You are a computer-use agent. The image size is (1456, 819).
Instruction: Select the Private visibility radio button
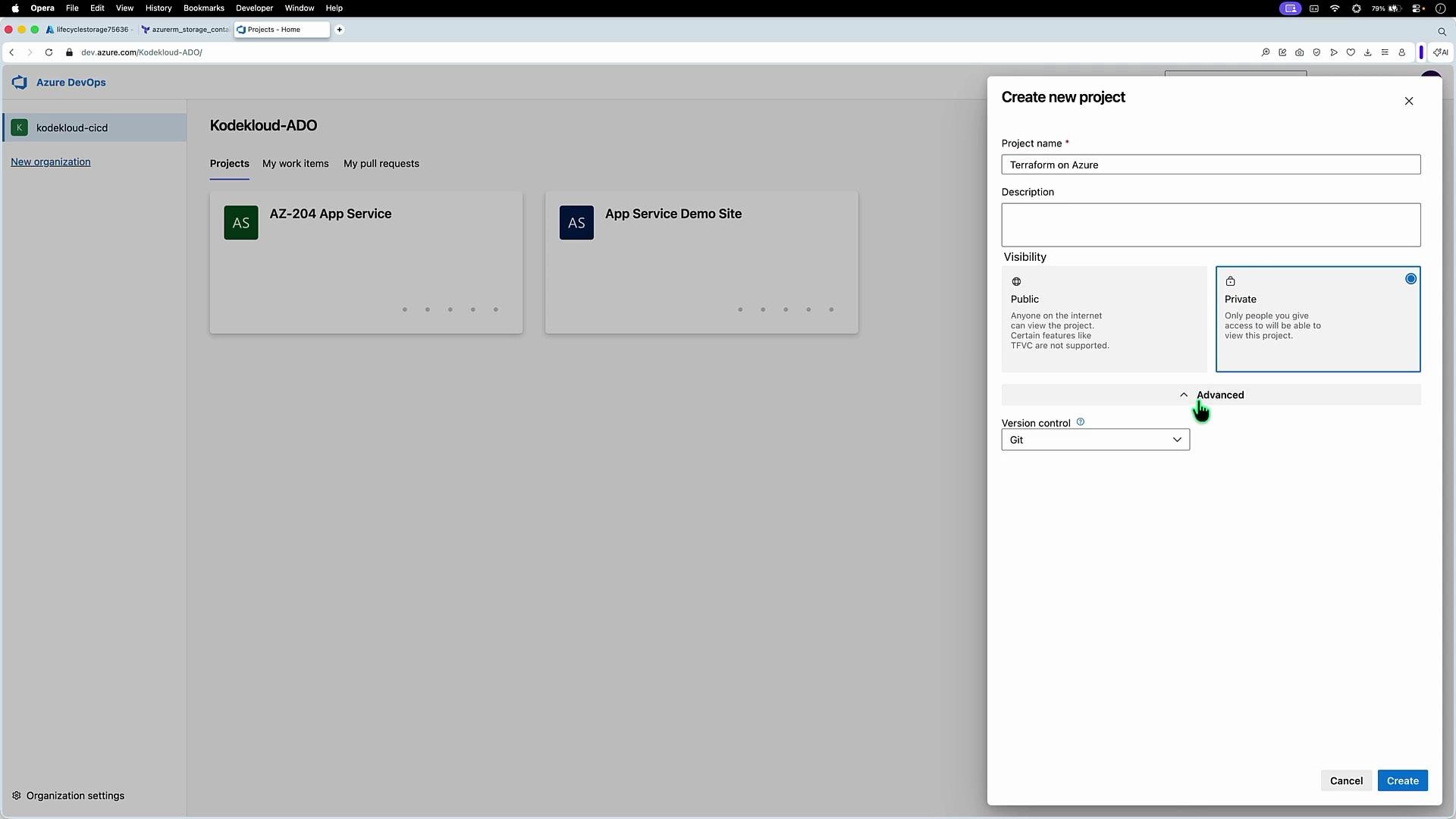1410,279
